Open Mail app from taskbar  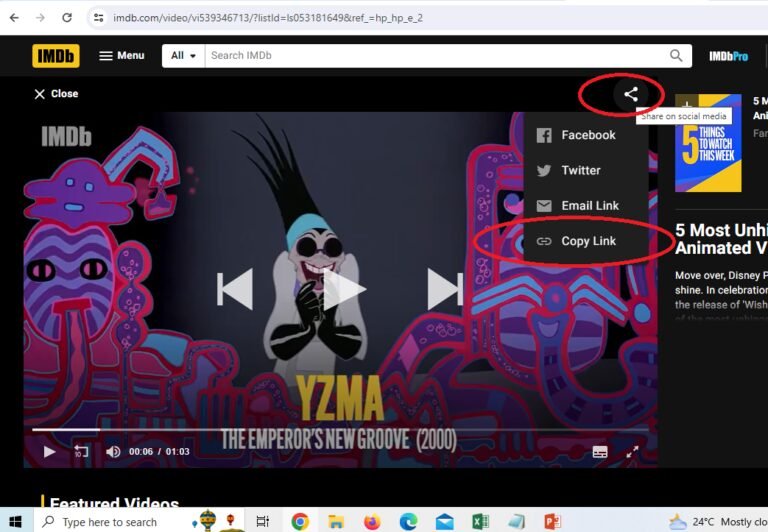pyautogui.click(x=444, y=522)
